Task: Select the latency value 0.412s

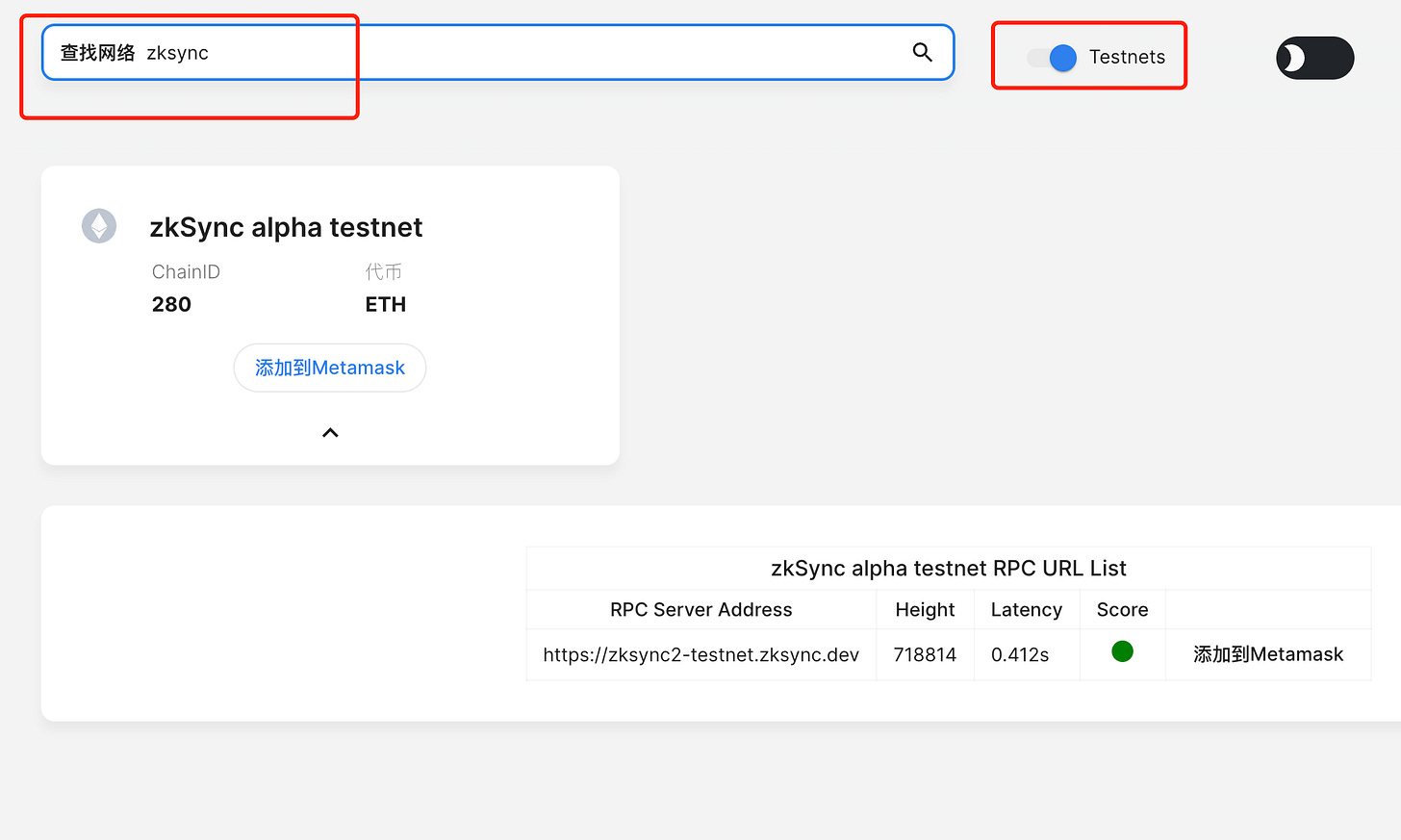Action: tap(1020, 655)
